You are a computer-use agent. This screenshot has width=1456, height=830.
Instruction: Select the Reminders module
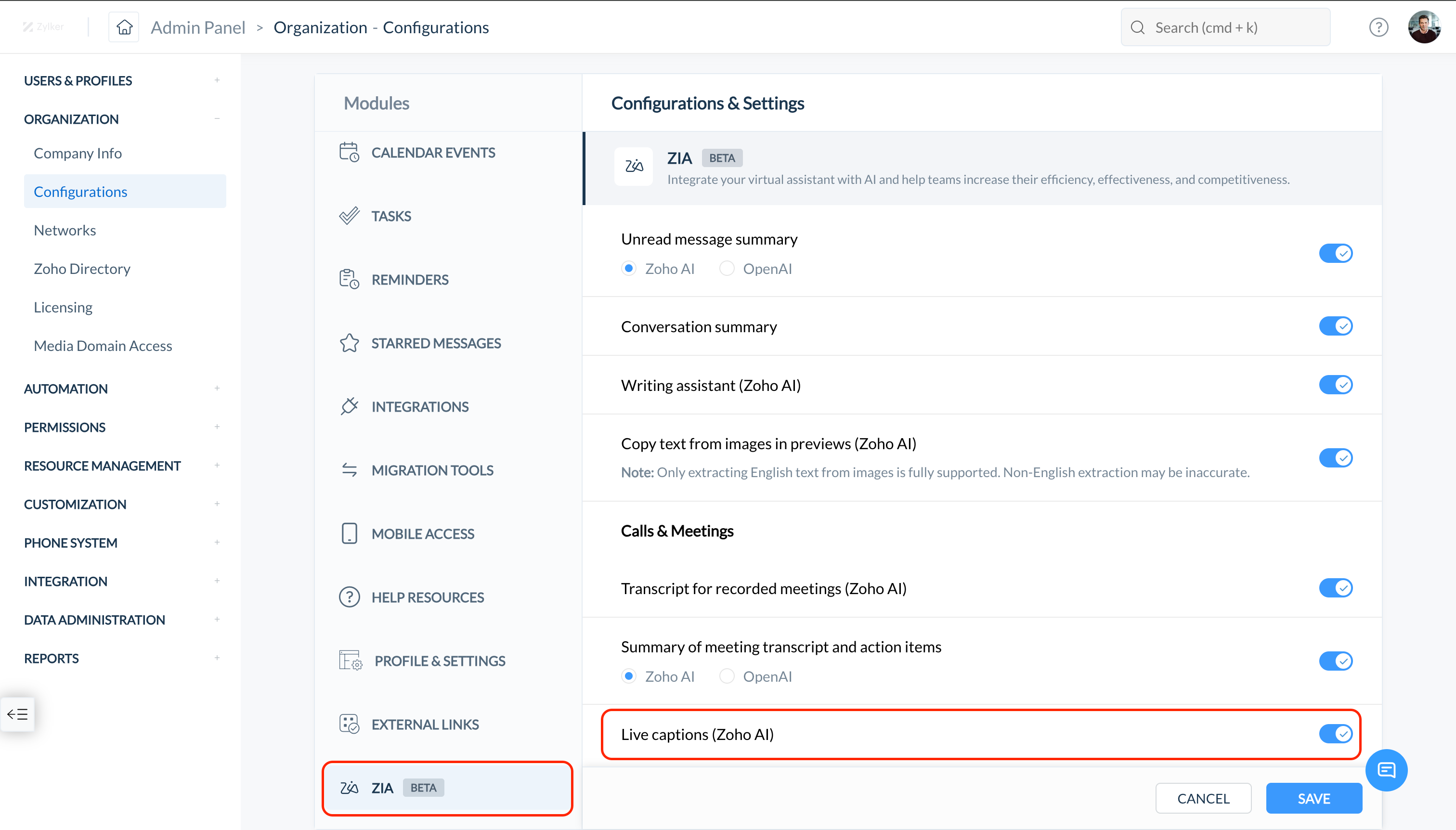coord(447,279)
